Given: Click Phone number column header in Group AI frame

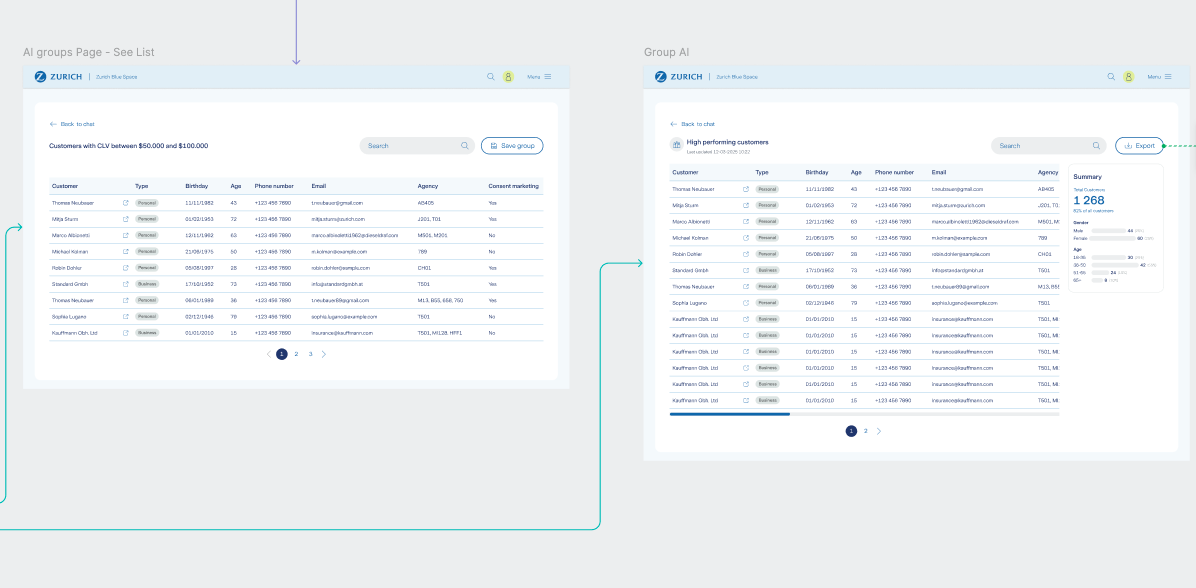Looking at the screenshot, I should click(x=895, y=172).
